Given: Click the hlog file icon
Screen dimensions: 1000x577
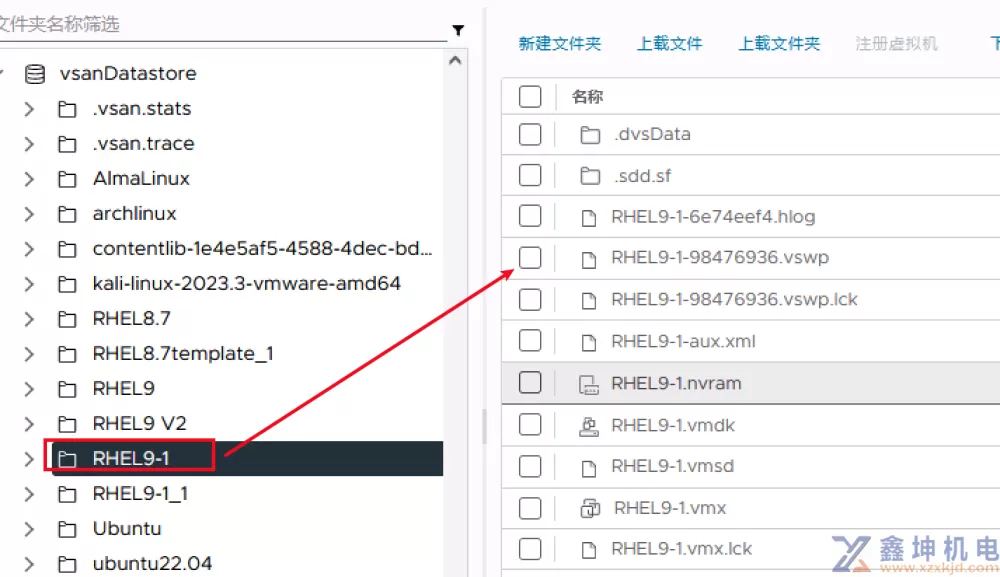Looking at the screenshot, I should 589,219.
